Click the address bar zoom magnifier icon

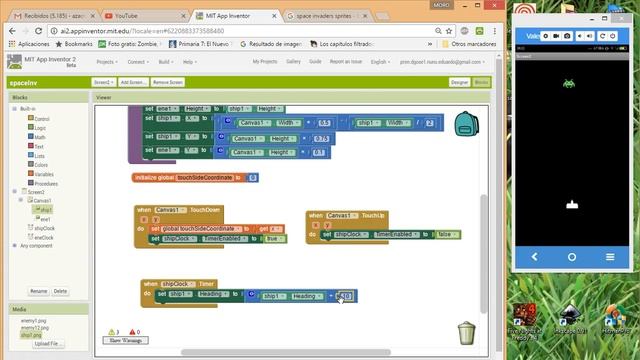click(438, 31)
